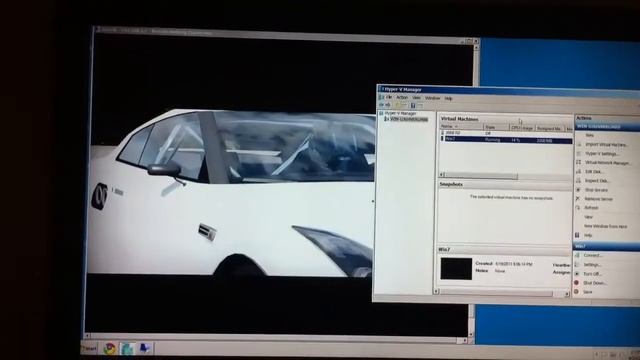
Task: Open Settings action for Win7
Action: (592, 265)
